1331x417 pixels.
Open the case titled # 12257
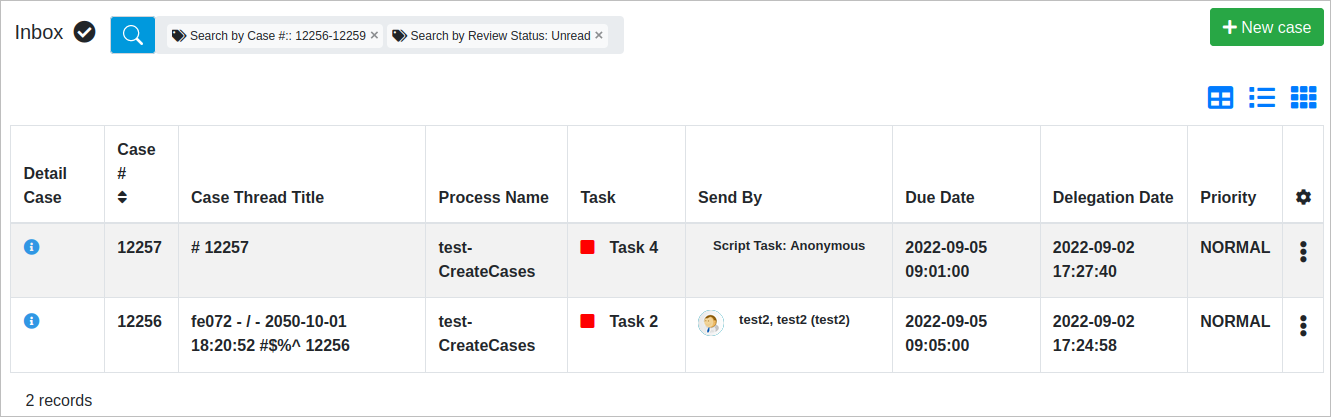[220, 247]
